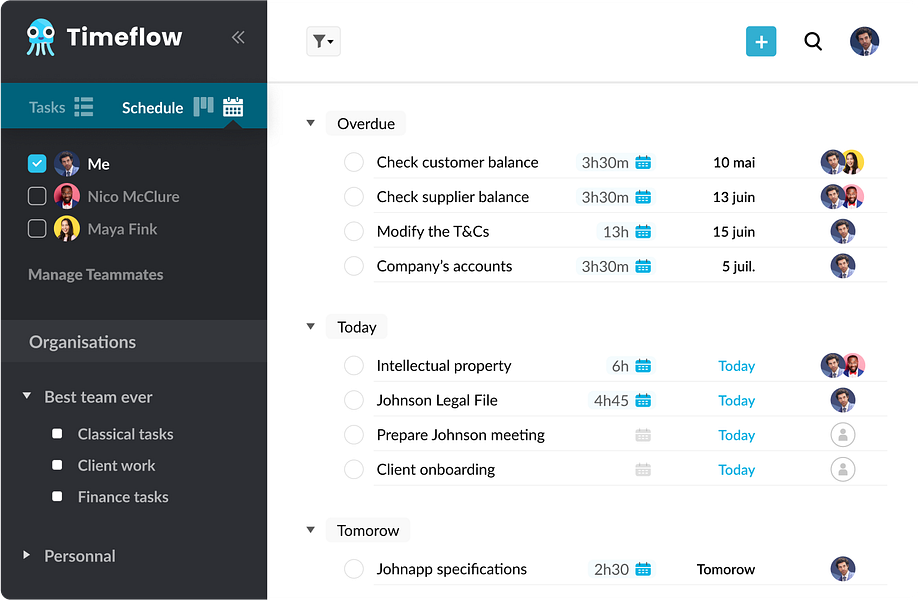
Task: Click the Today link on Johnson Legal File
Action: click(736, 400)
